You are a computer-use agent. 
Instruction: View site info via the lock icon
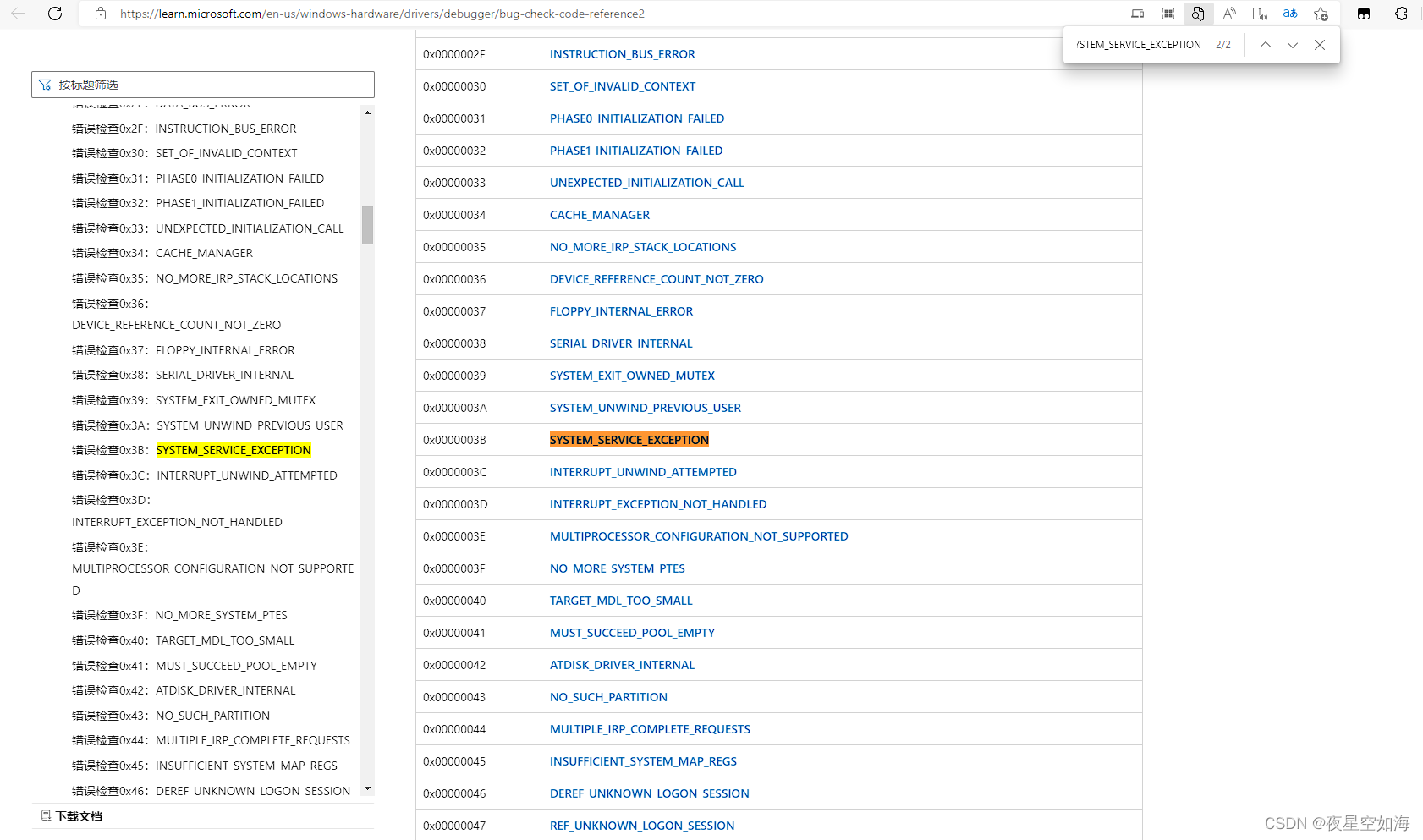tap(101, 14)
